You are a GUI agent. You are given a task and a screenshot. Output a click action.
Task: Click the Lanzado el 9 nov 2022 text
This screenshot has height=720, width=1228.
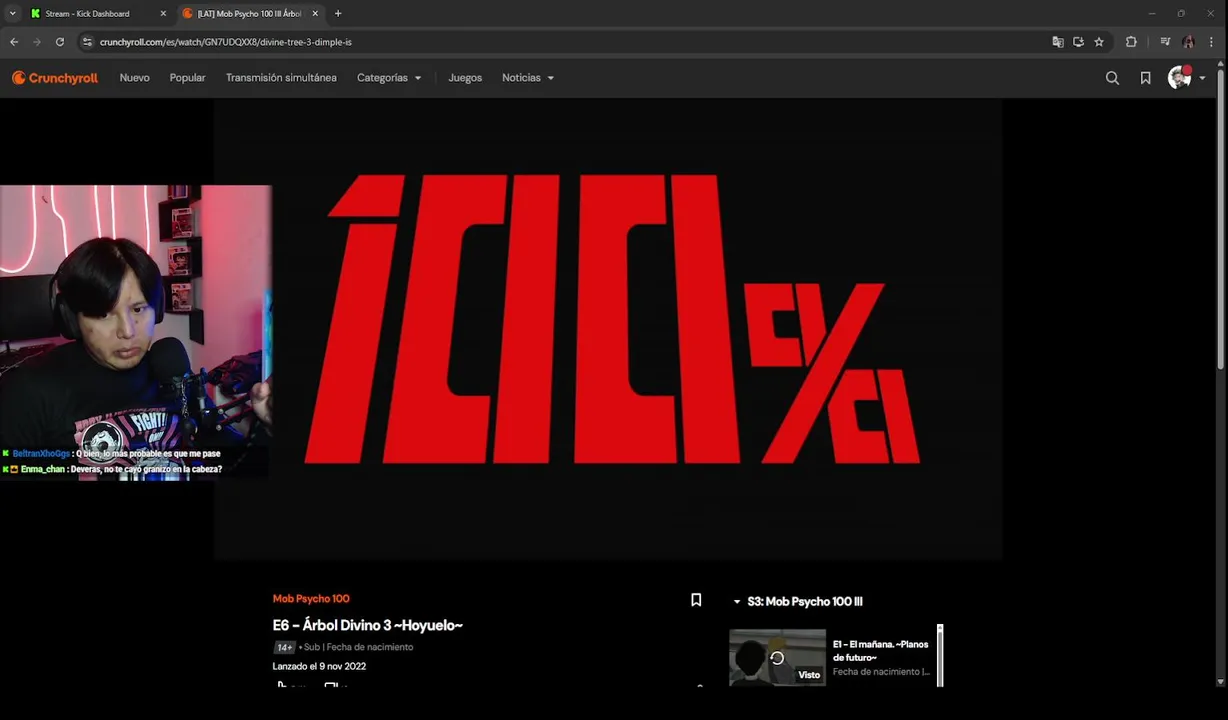319,666
